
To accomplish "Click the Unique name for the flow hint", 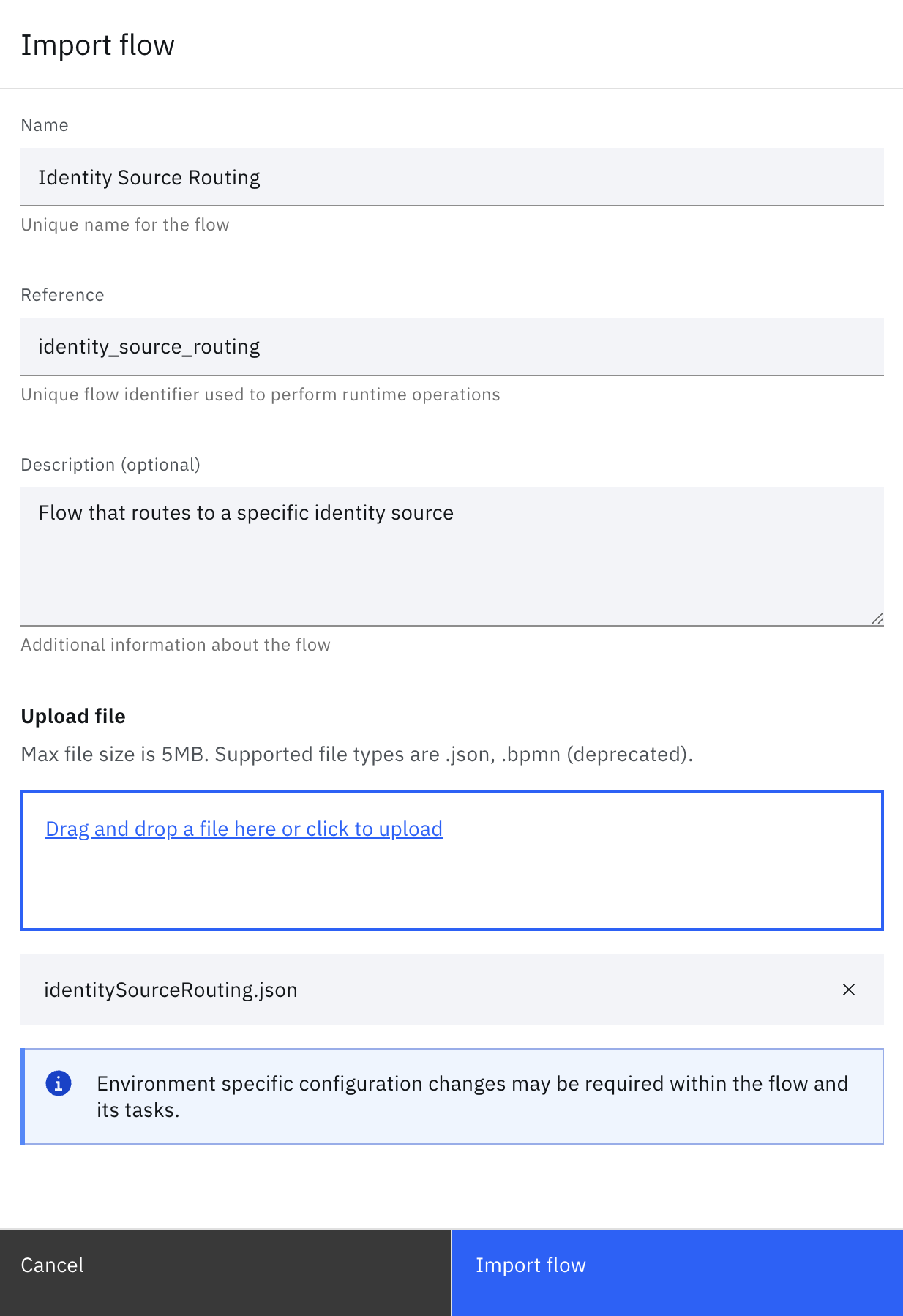I will [x=125, y=225].
